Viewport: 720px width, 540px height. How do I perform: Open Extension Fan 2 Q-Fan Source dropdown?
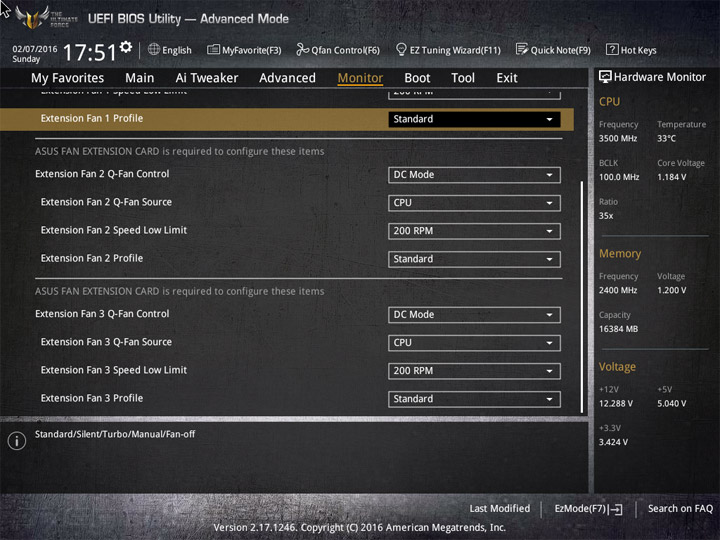[x=474, y=202]
